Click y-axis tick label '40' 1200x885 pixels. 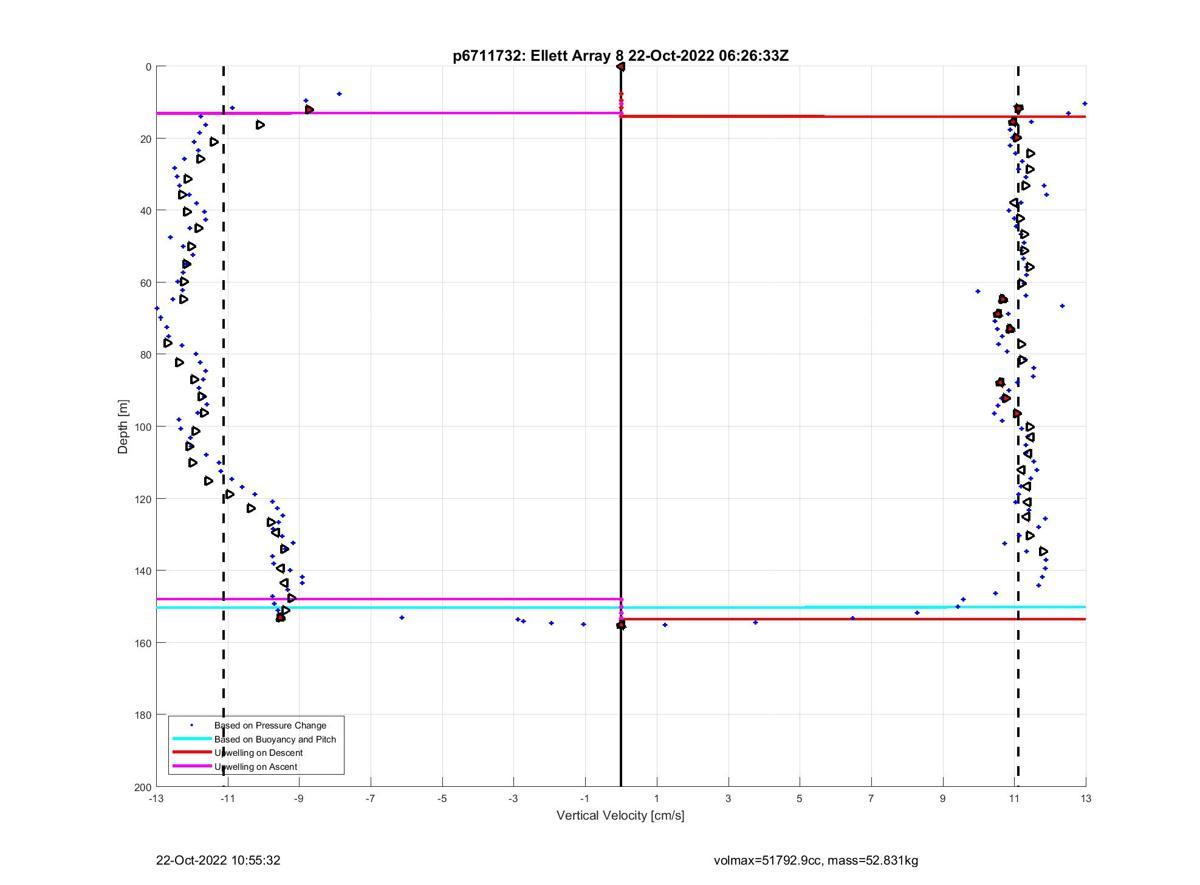pos(145,211)
